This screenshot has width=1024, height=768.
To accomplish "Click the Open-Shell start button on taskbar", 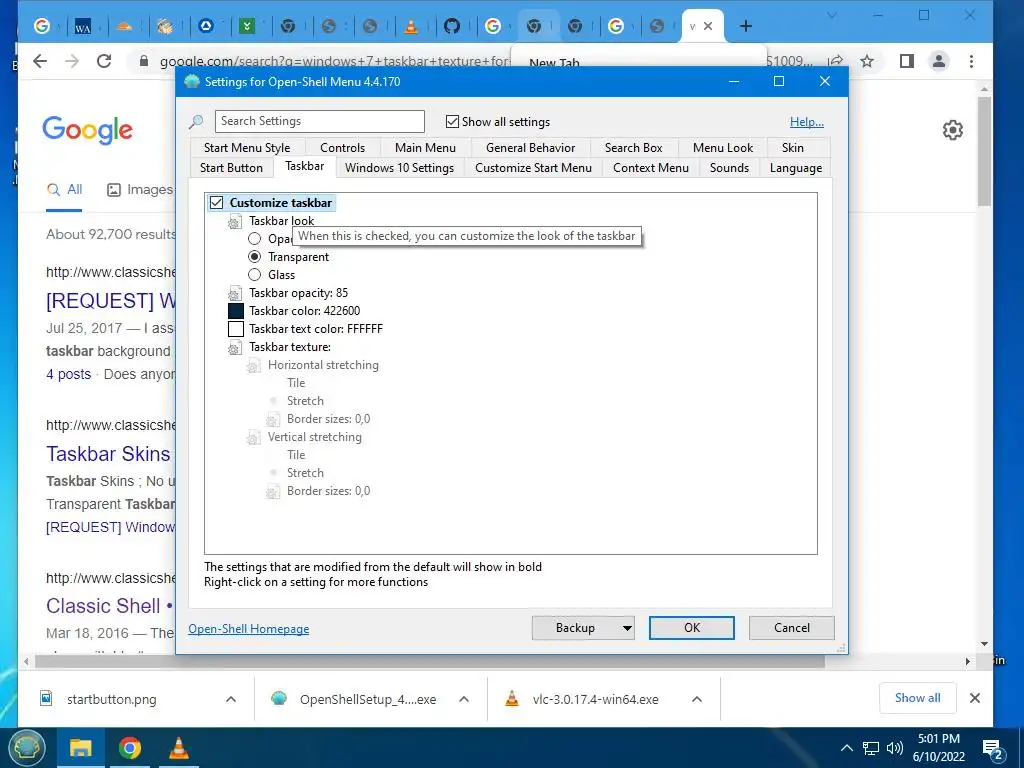I will [x=26, y=748].
